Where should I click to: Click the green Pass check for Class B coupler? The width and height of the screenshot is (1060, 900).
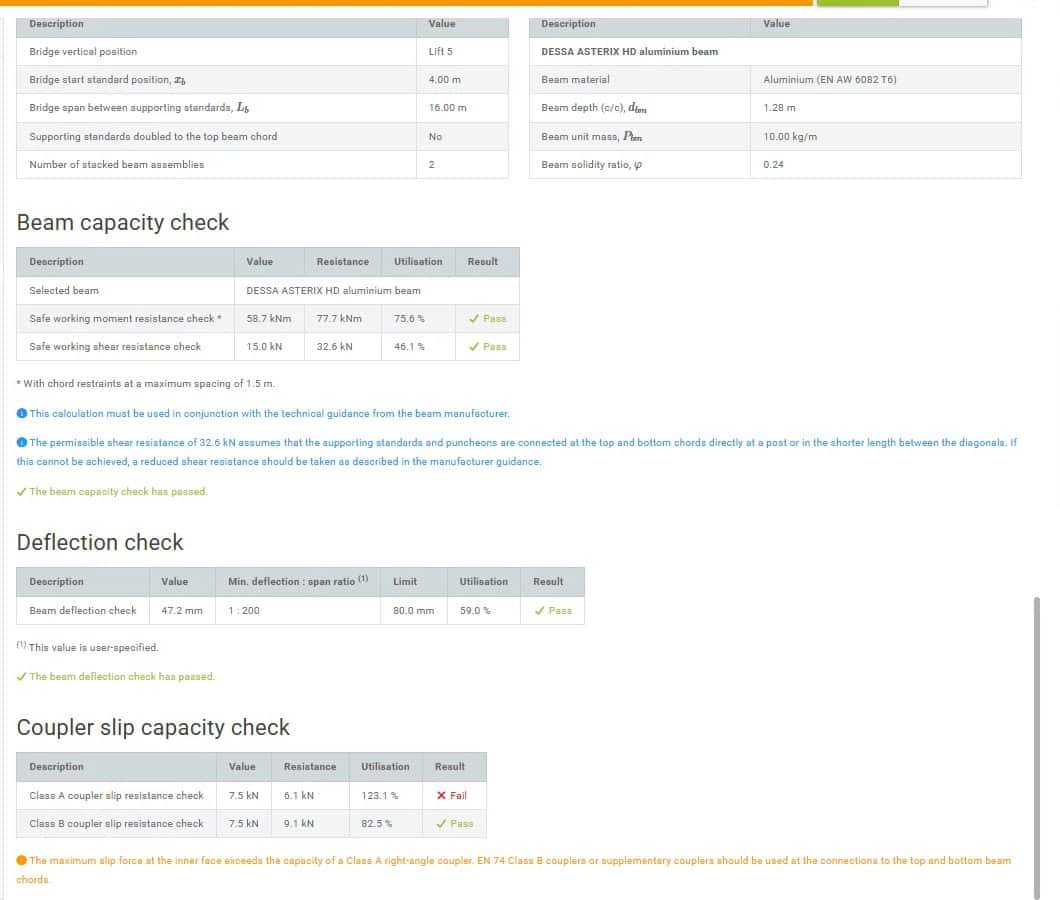[441, 824]
